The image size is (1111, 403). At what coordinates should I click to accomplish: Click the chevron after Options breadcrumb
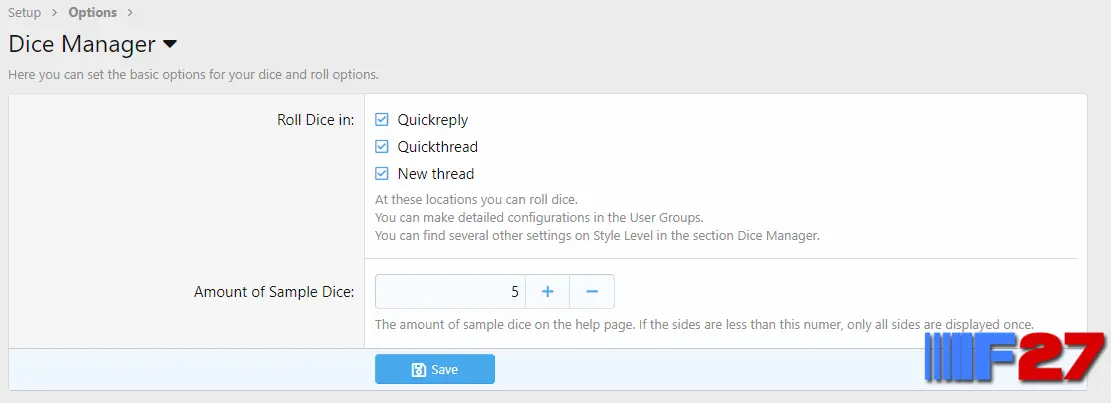click(x=128, y=13)
